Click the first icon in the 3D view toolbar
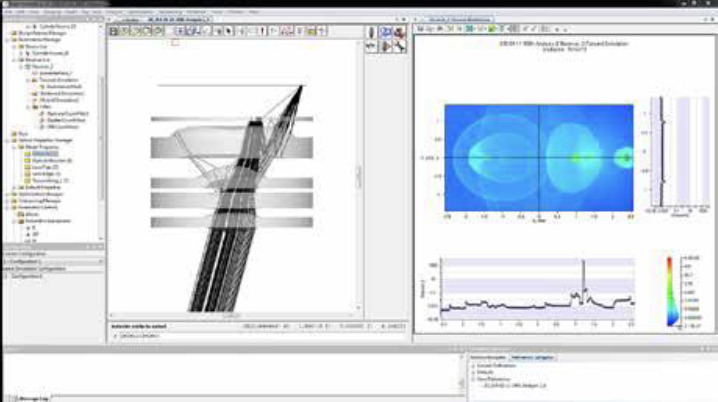Screen dimensions: 718x402 (x=114, y=32)
